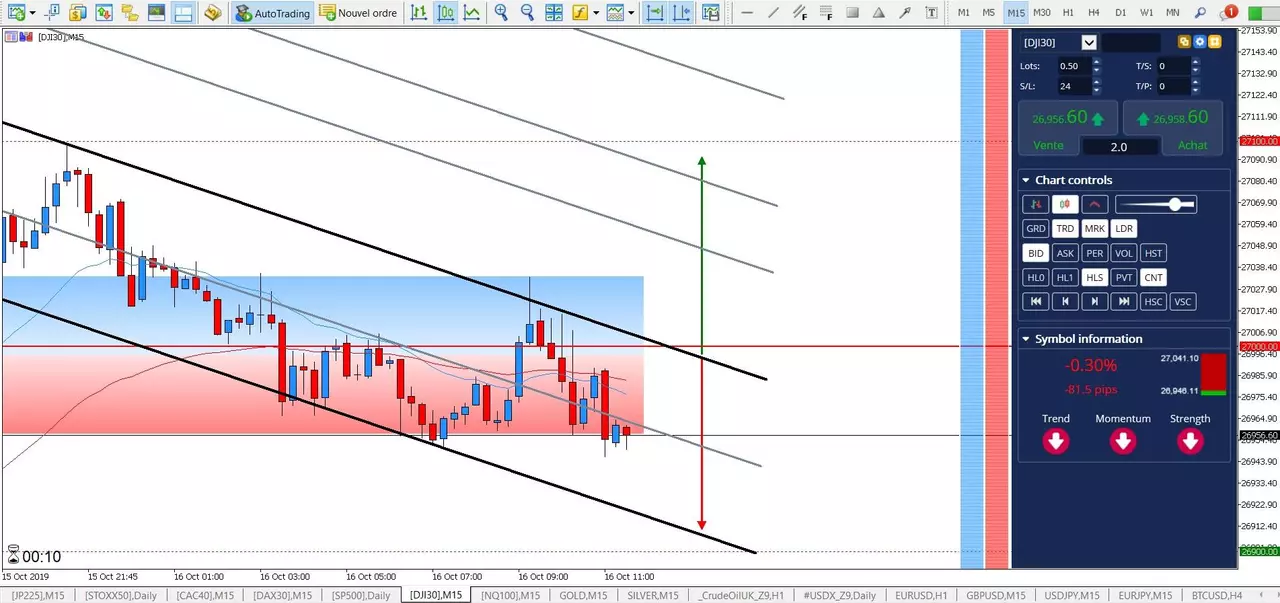
Task: Select the H1 timeframe
Action: (x=1068, y=13)
